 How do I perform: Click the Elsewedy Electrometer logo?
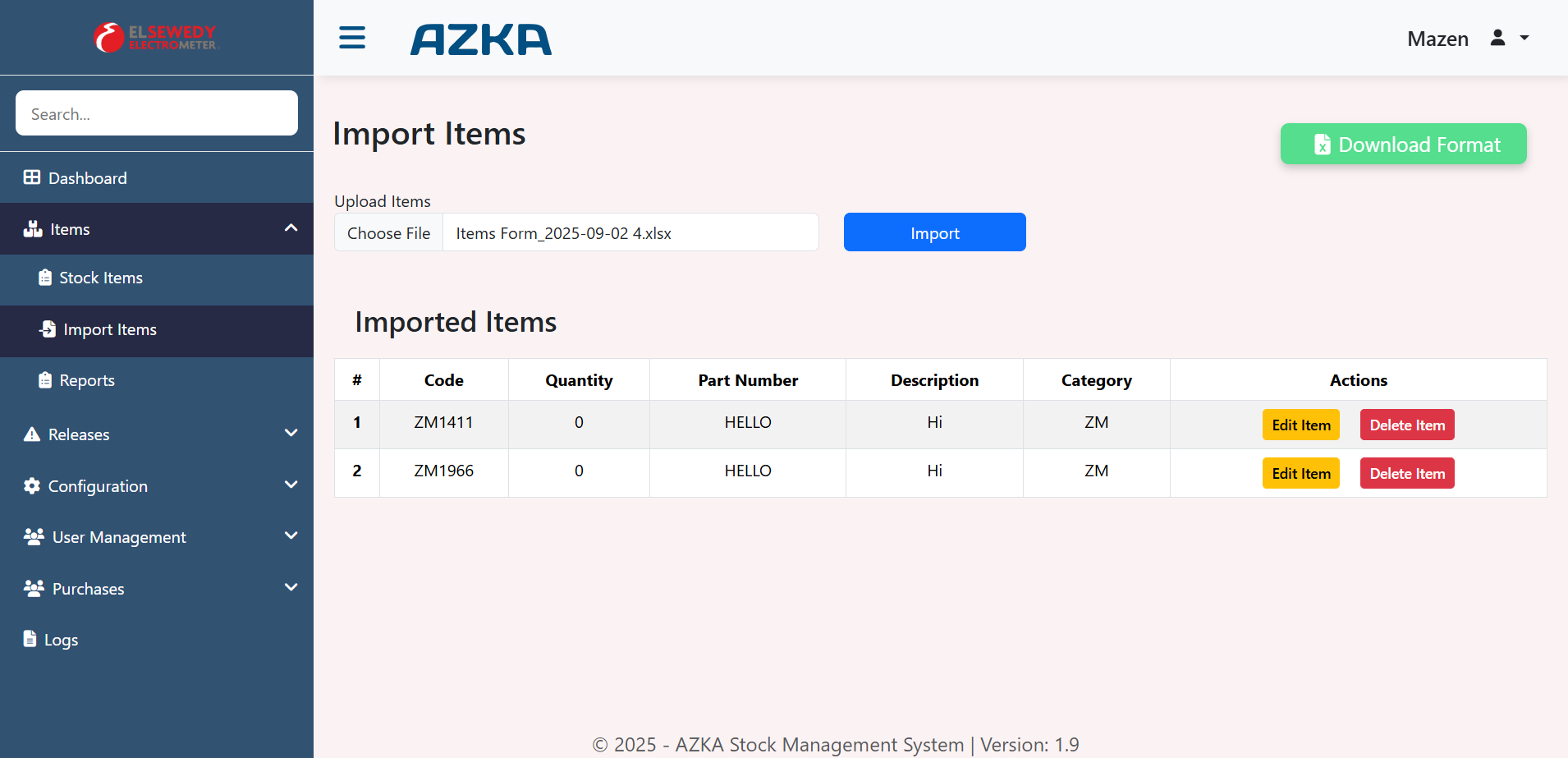156,38
